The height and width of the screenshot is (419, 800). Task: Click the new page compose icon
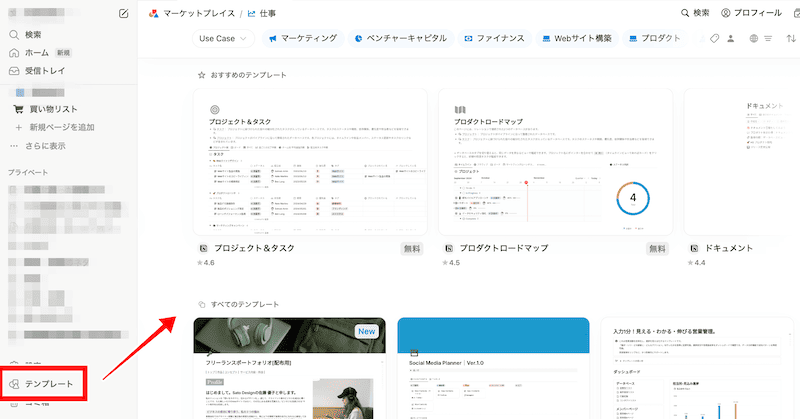tap(123, 14)
